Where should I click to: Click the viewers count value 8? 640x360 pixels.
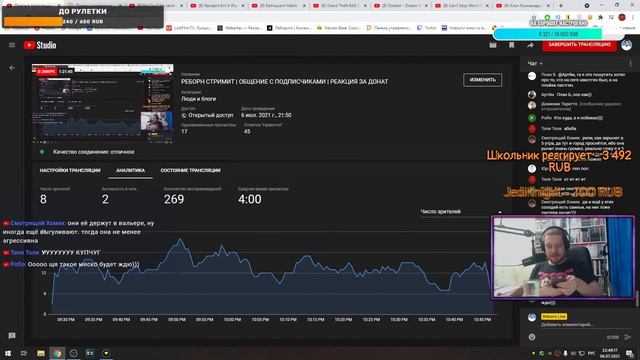tap(43, 199)
